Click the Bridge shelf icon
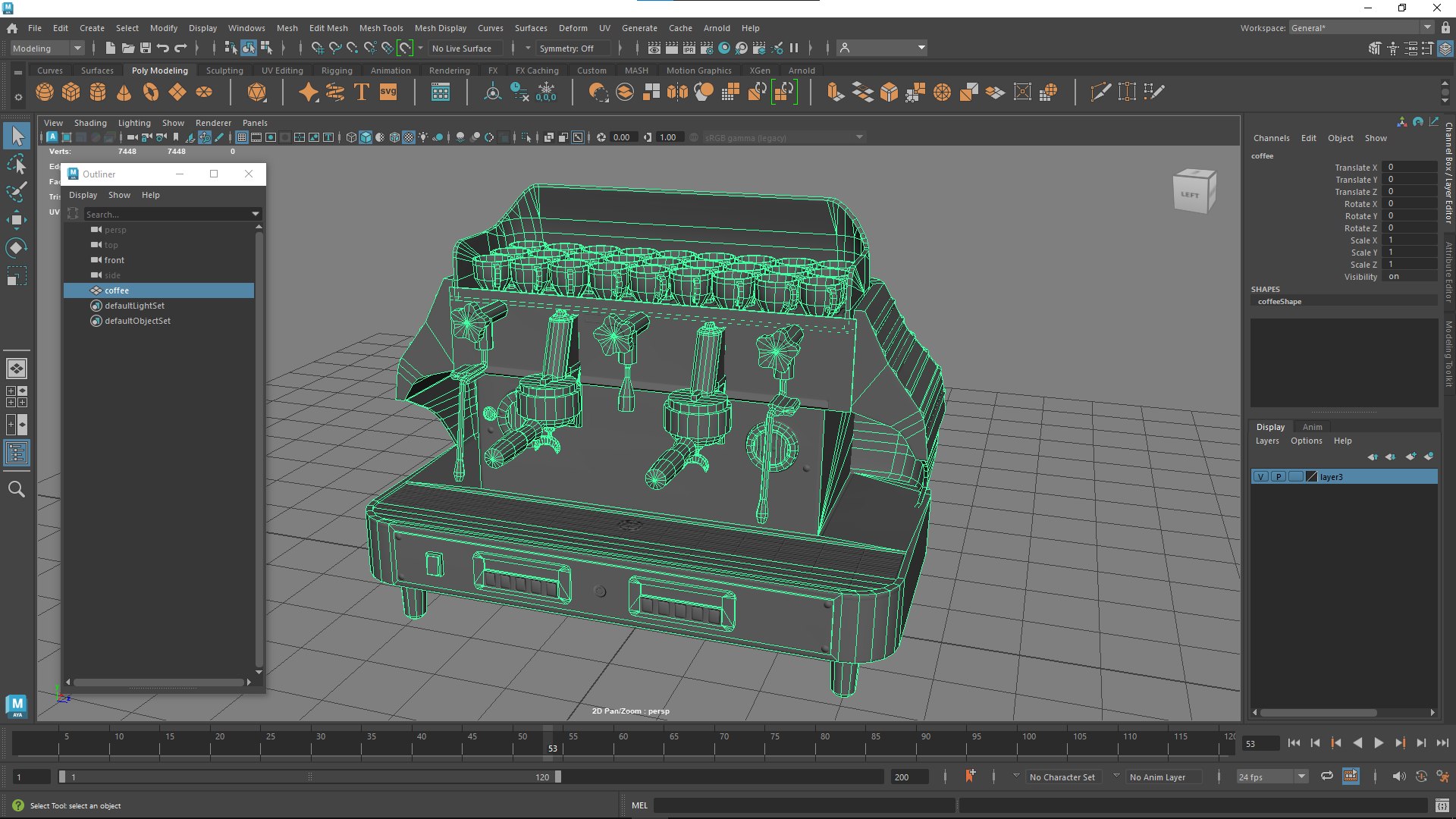 pos(862,93)
